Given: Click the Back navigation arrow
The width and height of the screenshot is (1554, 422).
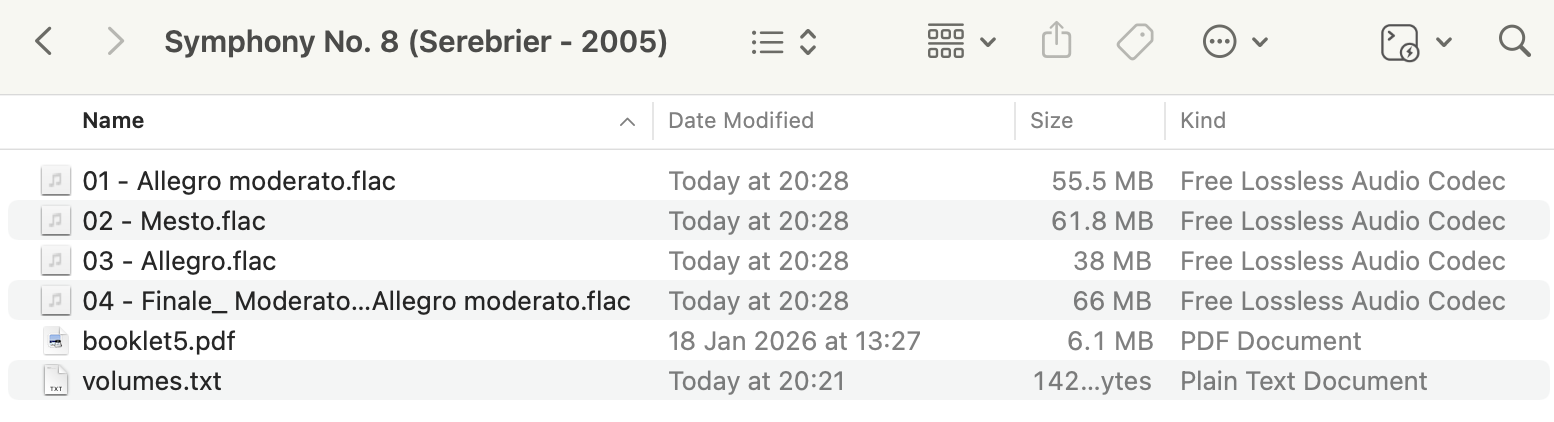Looking at the screenshot, I should (43, 42).
